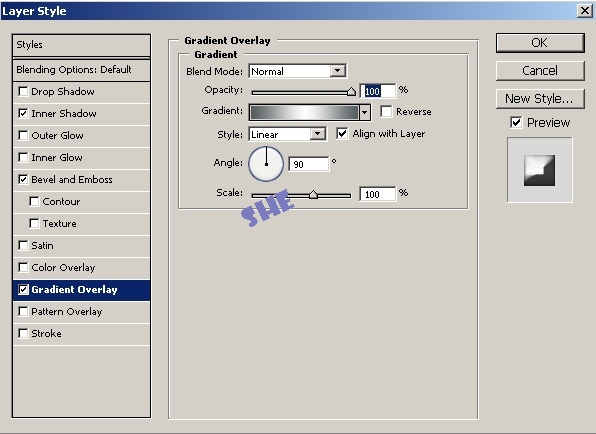Expand the gradient picker arrow

click(x=365, y=112)
